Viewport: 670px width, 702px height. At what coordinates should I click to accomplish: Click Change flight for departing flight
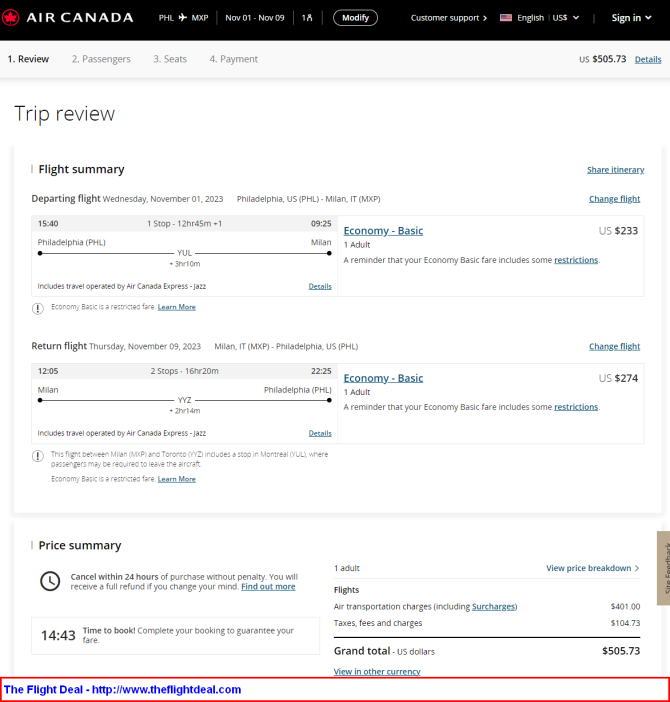click(614, 199)
